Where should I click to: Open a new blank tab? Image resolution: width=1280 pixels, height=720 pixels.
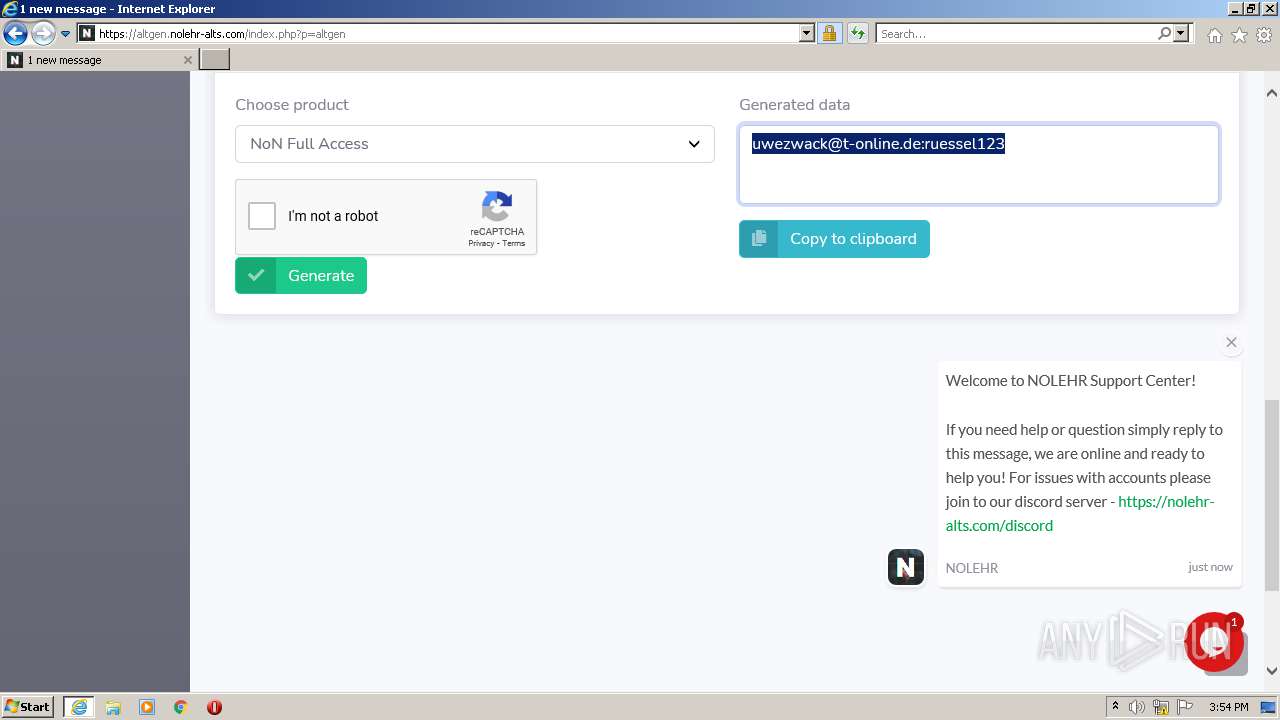tap(215, 60)
